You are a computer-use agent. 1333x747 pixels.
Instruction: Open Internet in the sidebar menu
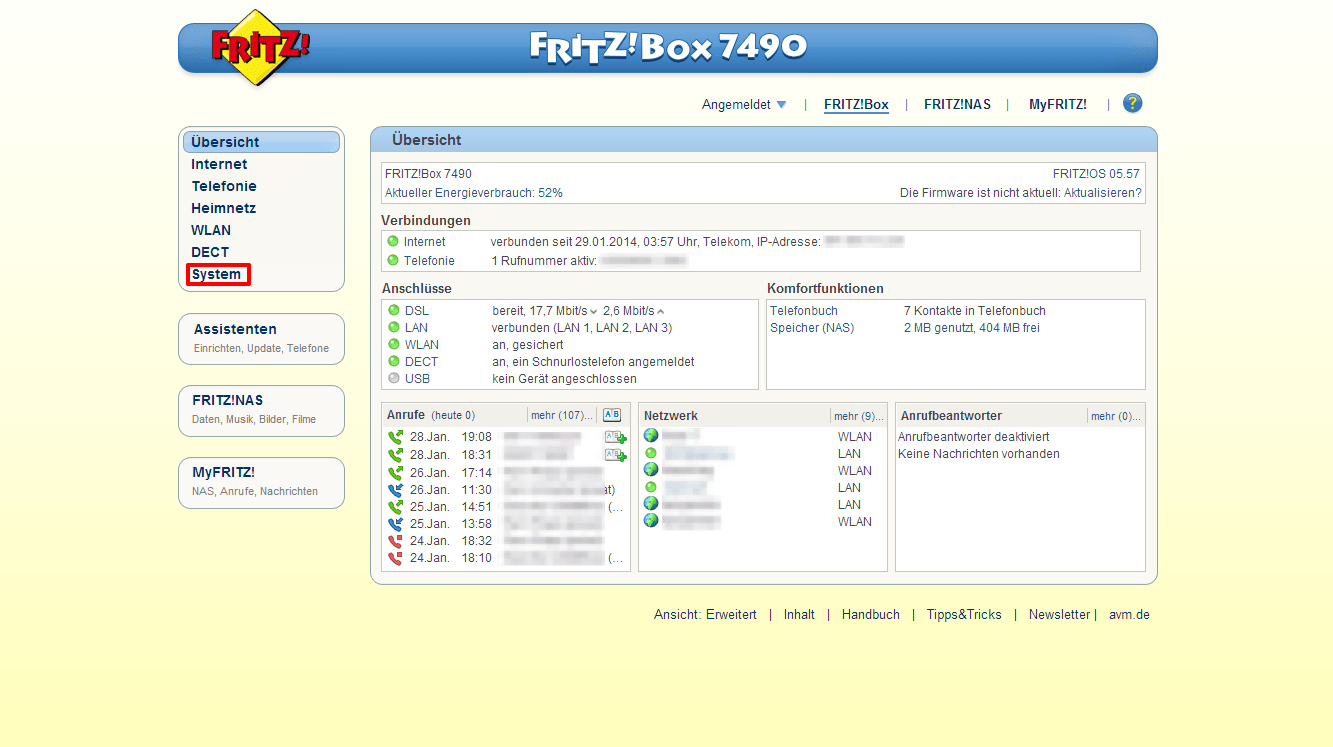click(x=219, y=164)
